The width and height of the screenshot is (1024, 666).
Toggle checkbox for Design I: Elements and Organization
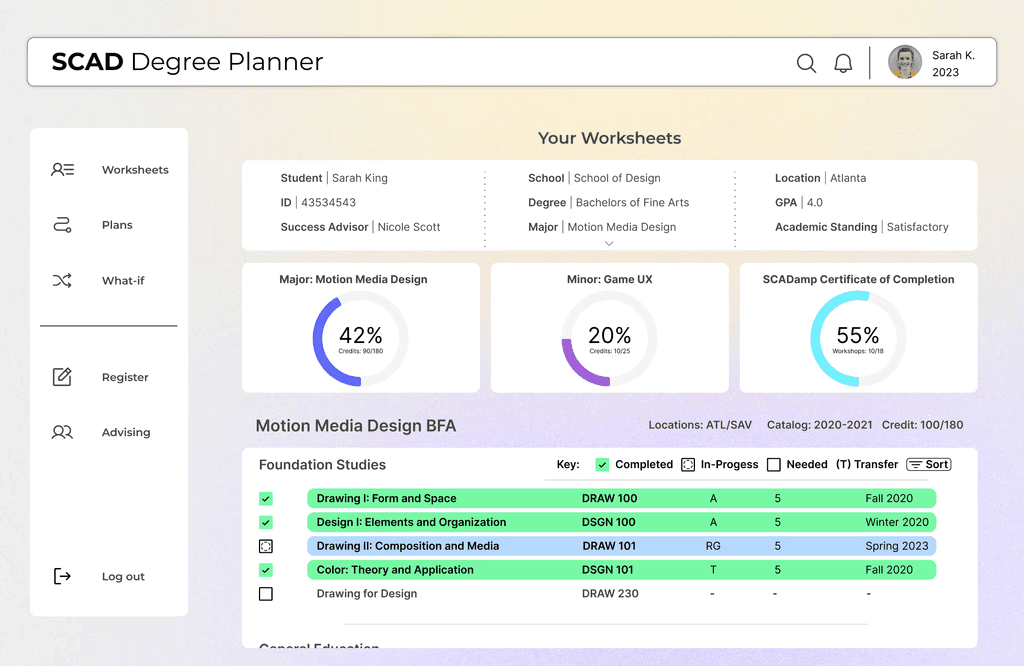pos(266,522)
